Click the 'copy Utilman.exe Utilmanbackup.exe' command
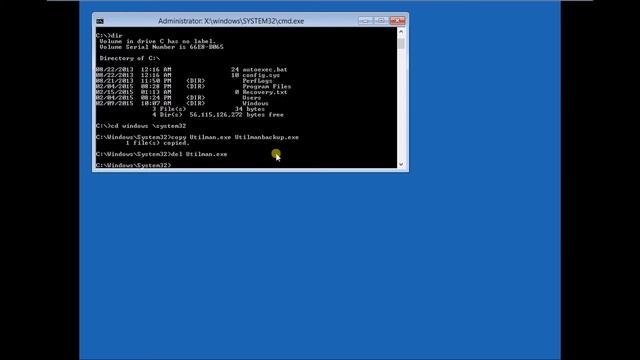 coord(235,137)
